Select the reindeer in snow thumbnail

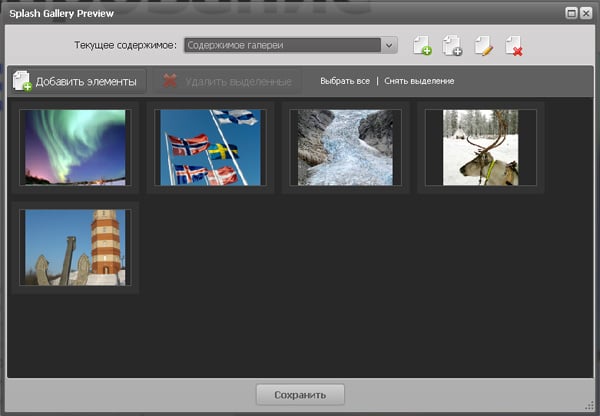[x=480, y=147]
